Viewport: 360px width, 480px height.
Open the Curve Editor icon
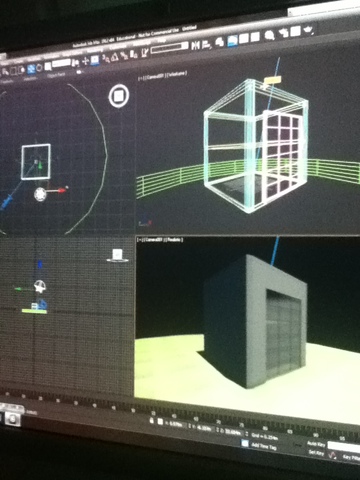pos(244,38)
